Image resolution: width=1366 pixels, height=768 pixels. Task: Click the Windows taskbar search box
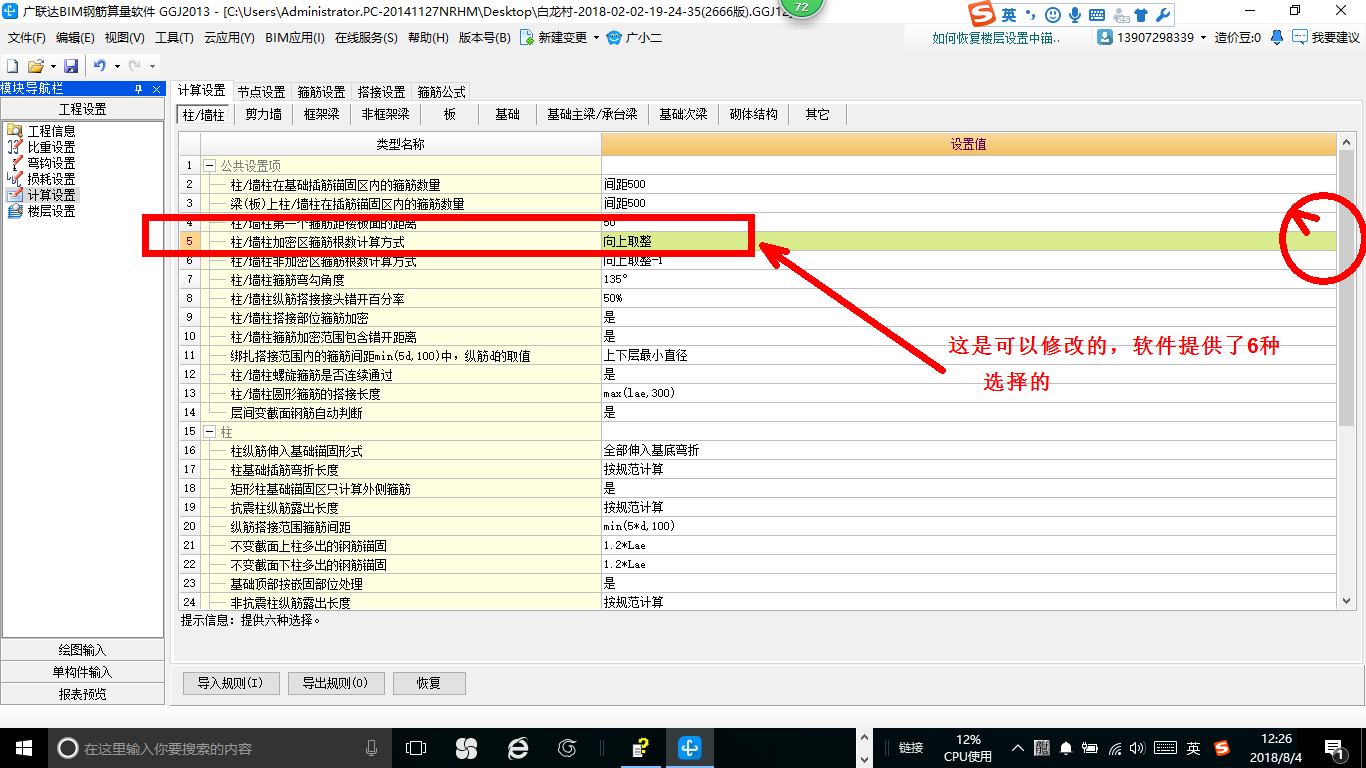point(219,748)
